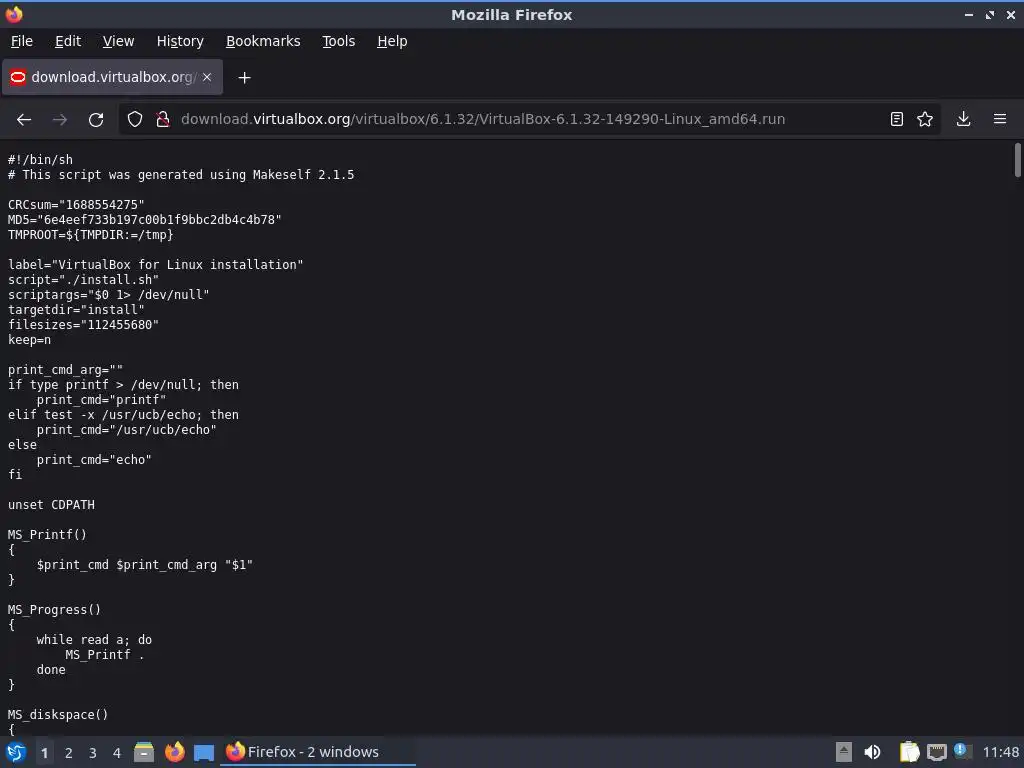Click the 11:48 clock
The height and width of the screenshot is (768, 1024).
click(x=1000, y=752)
